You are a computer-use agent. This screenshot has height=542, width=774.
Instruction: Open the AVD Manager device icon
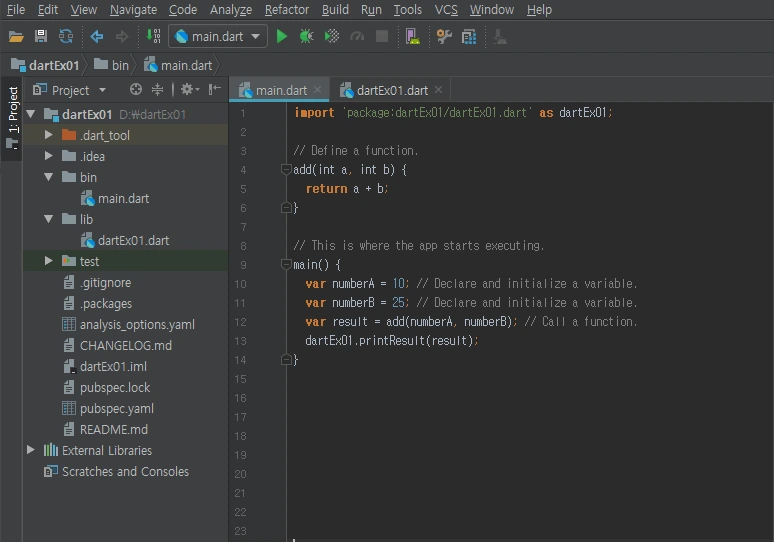[x=412, y=37]
